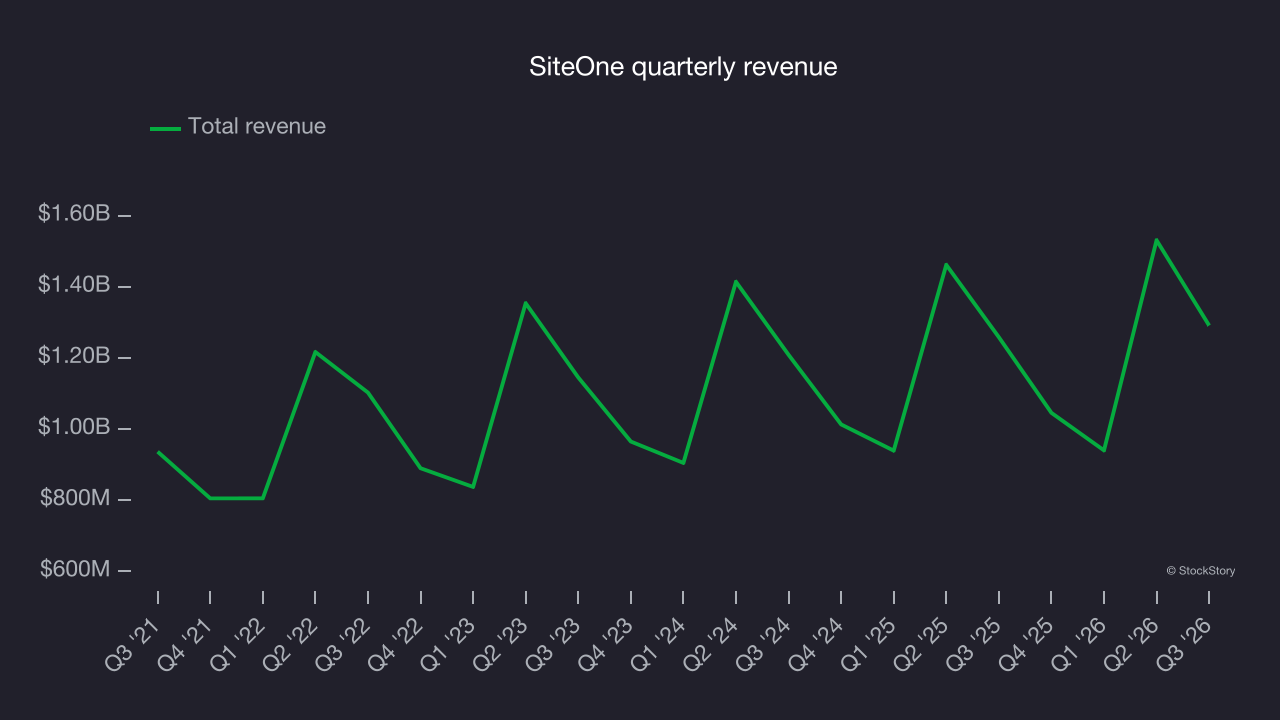This screenshot has width=1280, height=720.
Task: Click the "Q3 '23" x-axis label
Action: (x=553, y=644)
